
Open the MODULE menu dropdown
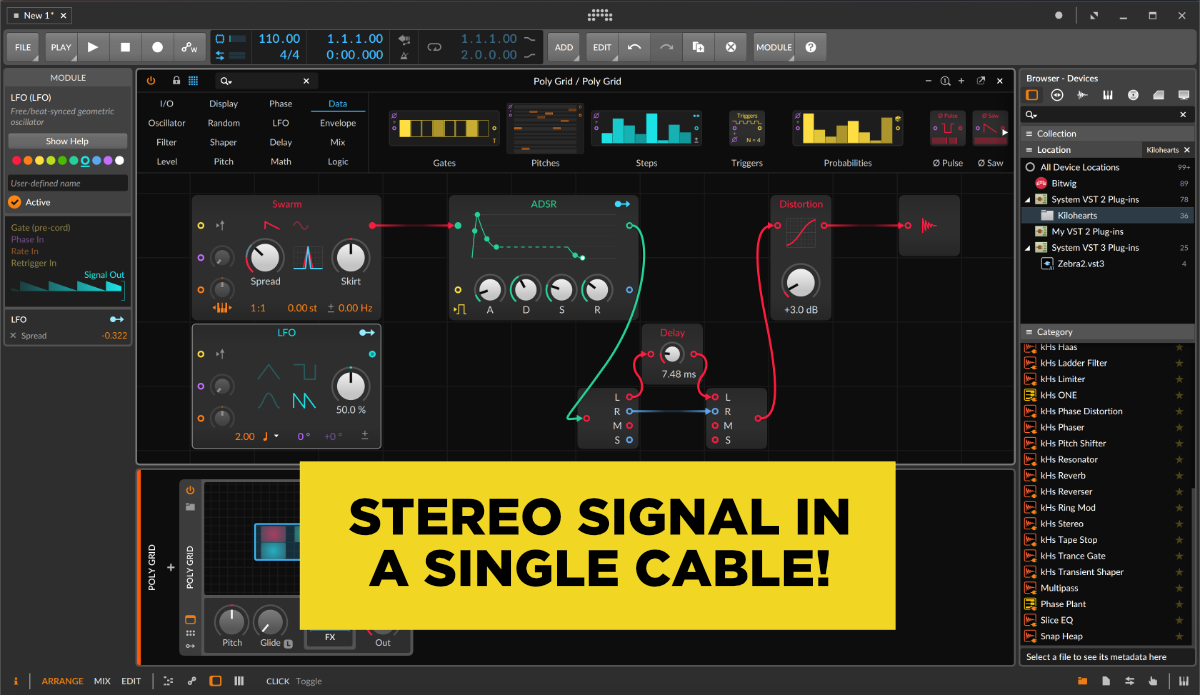(774, 47)
